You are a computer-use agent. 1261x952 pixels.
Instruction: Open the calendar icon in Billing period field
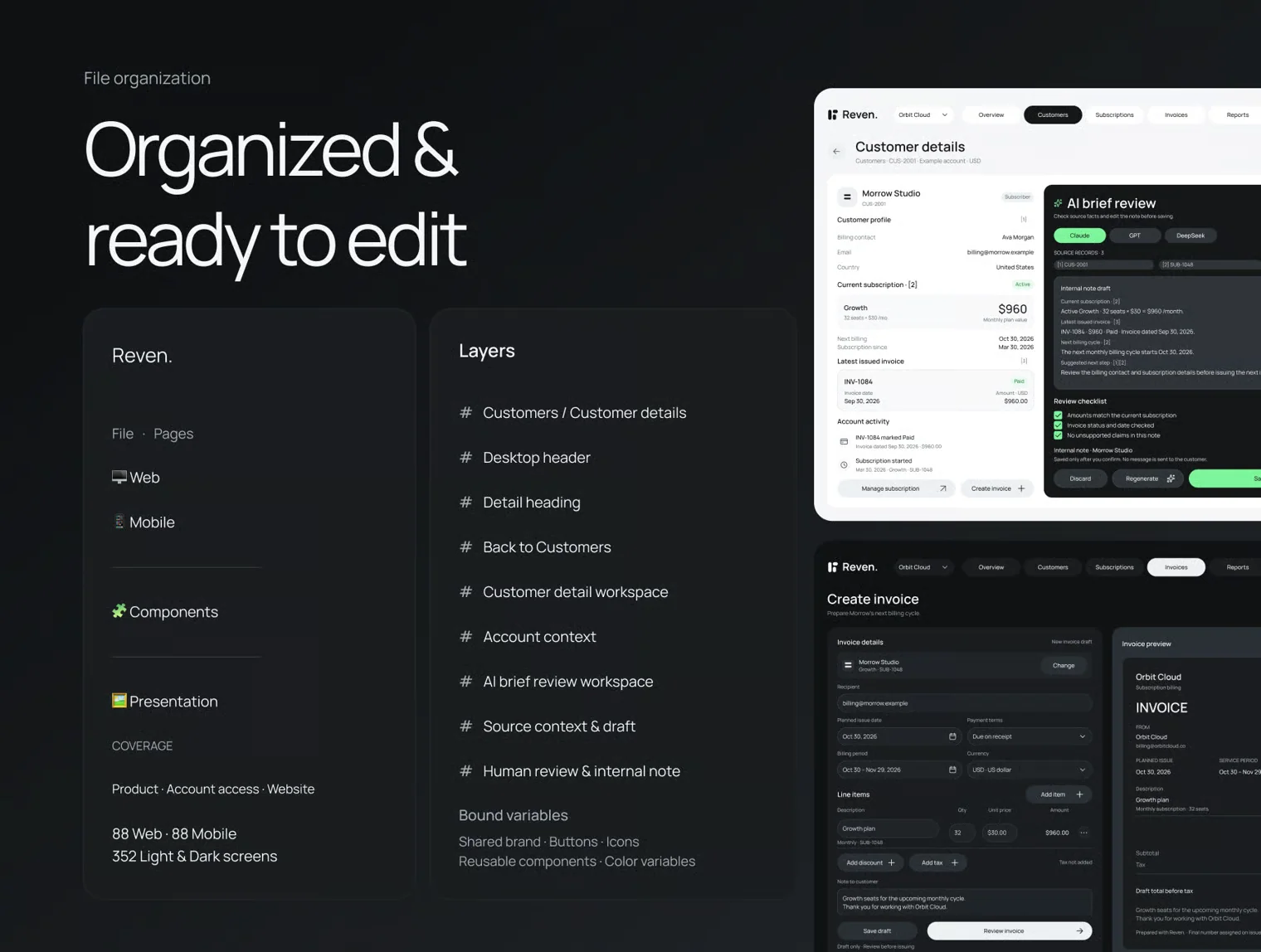952,770
